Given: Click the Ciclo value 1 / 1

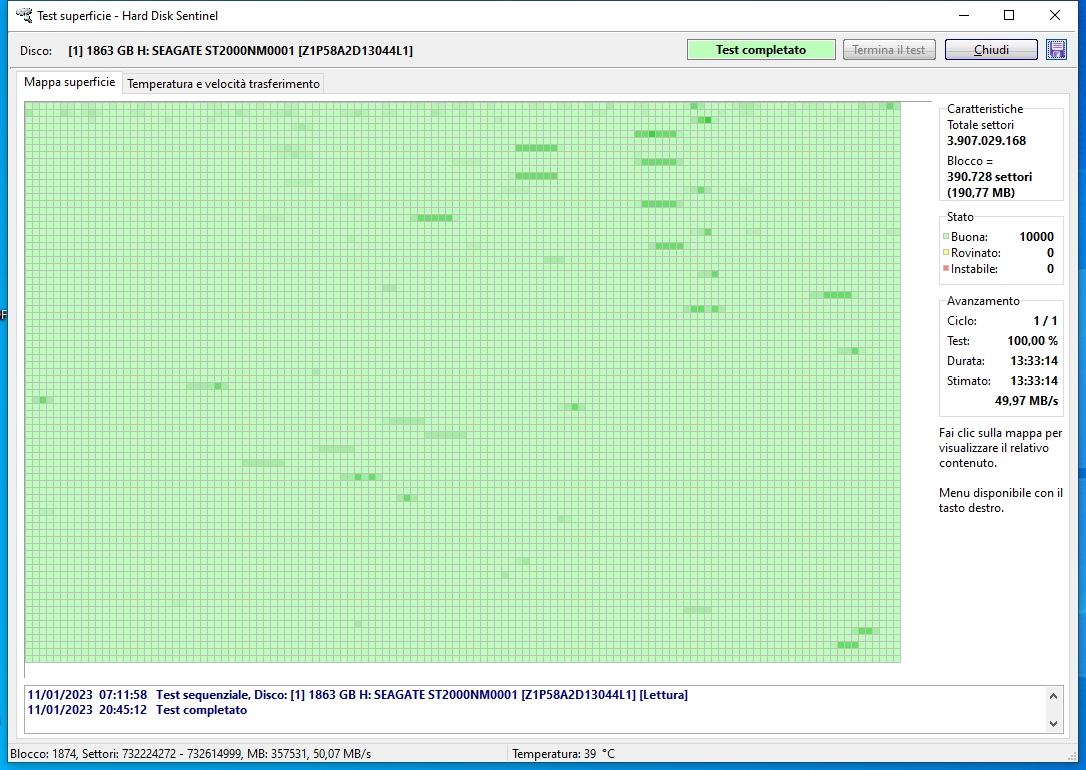Looking at the screenshot, I should point(1045,321).
